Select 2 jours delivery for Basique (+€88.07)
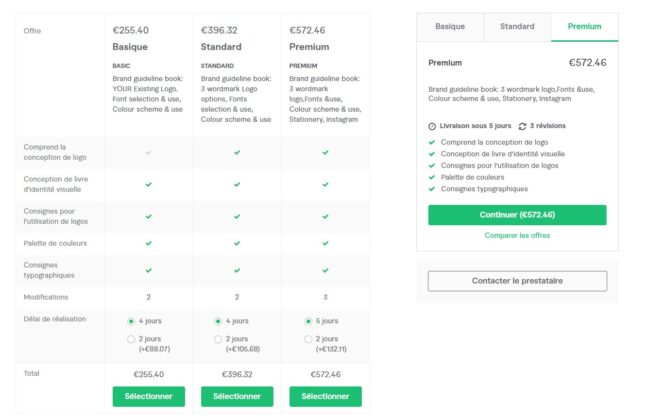664x418 pixels. pos(132,340)
